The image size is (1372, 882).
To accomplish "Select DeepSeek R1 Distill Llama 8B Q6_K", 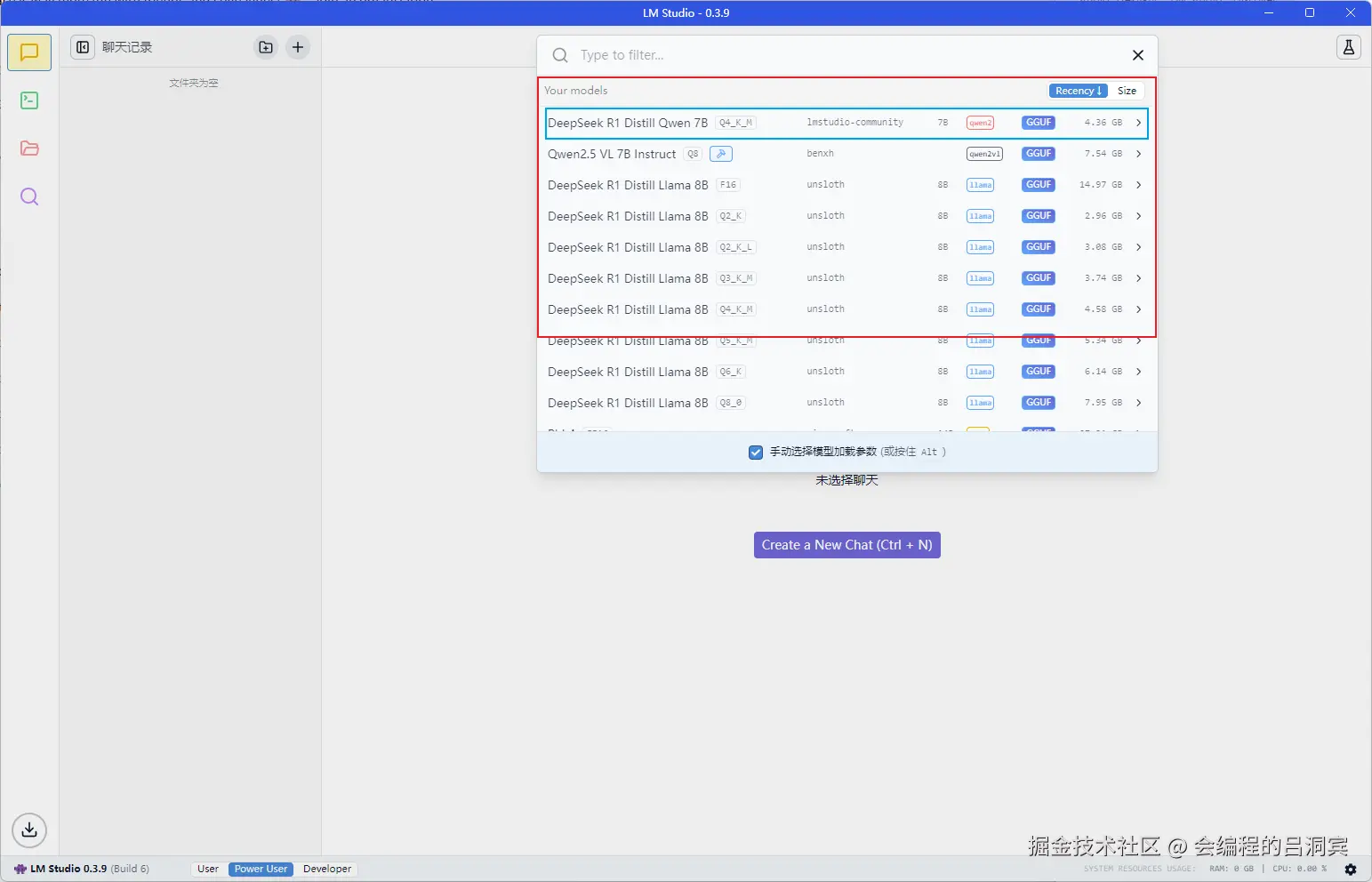I will tap(846, 372).
